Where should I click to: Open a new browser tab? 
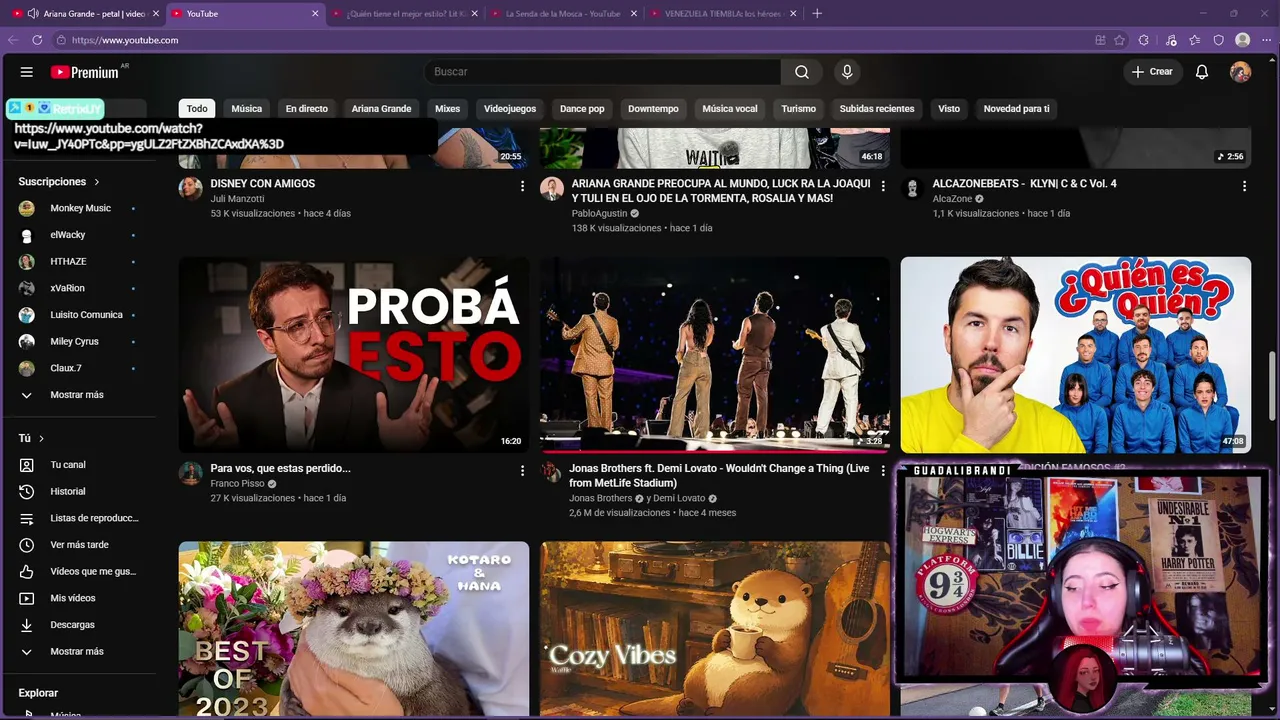817,14
